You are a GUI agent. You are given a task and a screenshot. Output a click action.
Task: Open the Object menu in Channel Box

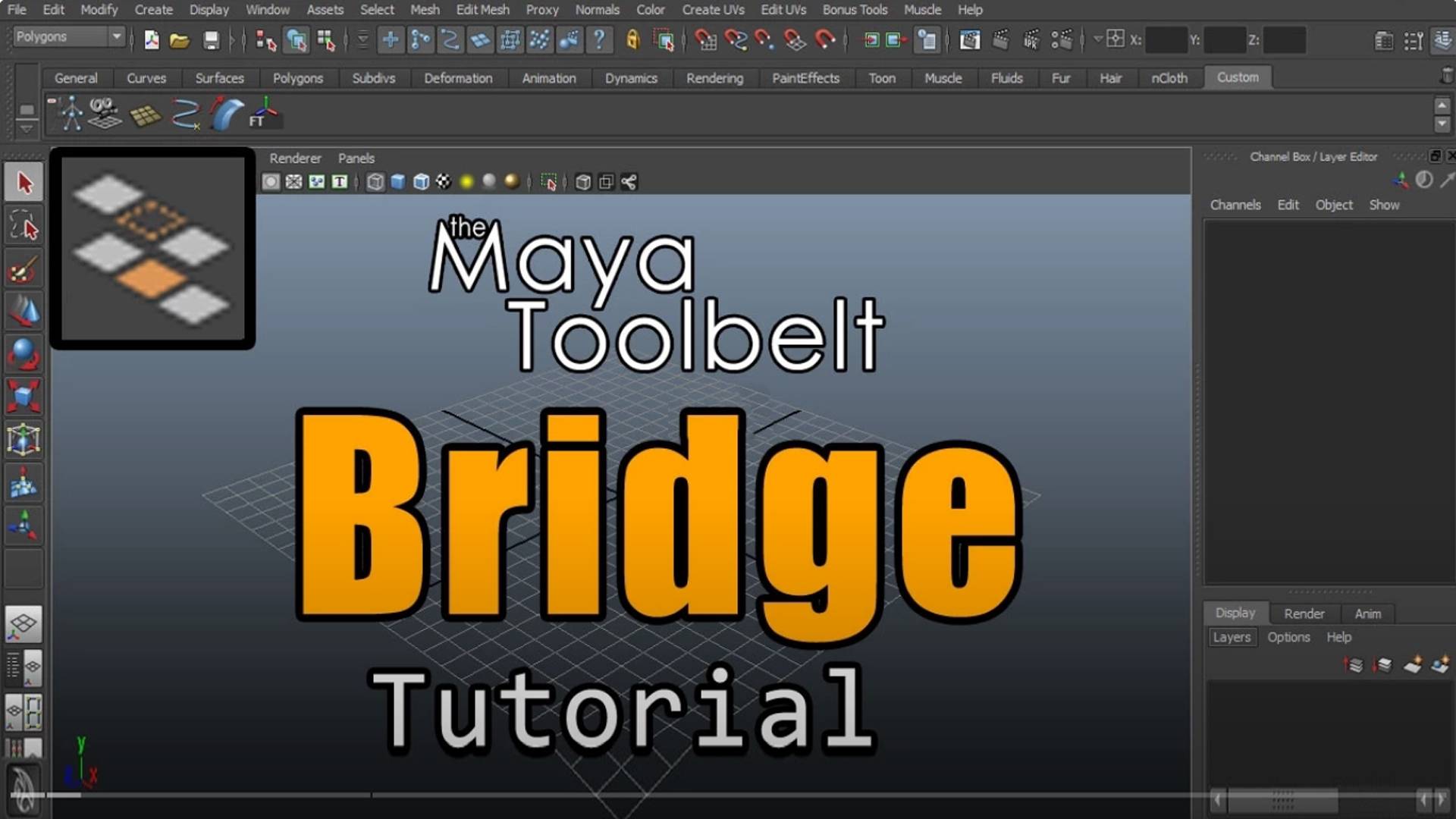coord(1334,205)
